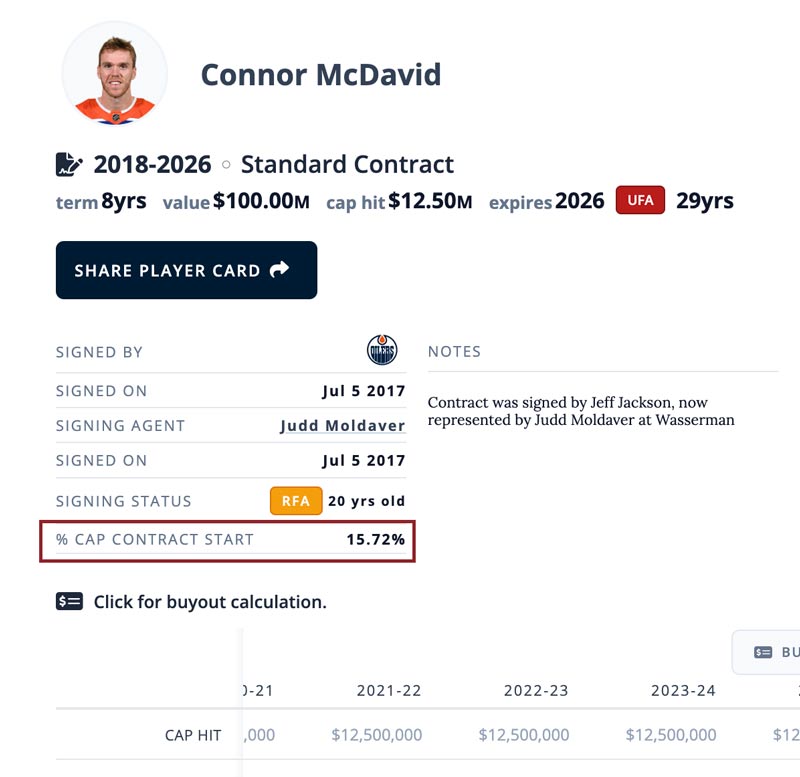
Task: Open the Judd Moldaver agent link
Action: [342, 425]
